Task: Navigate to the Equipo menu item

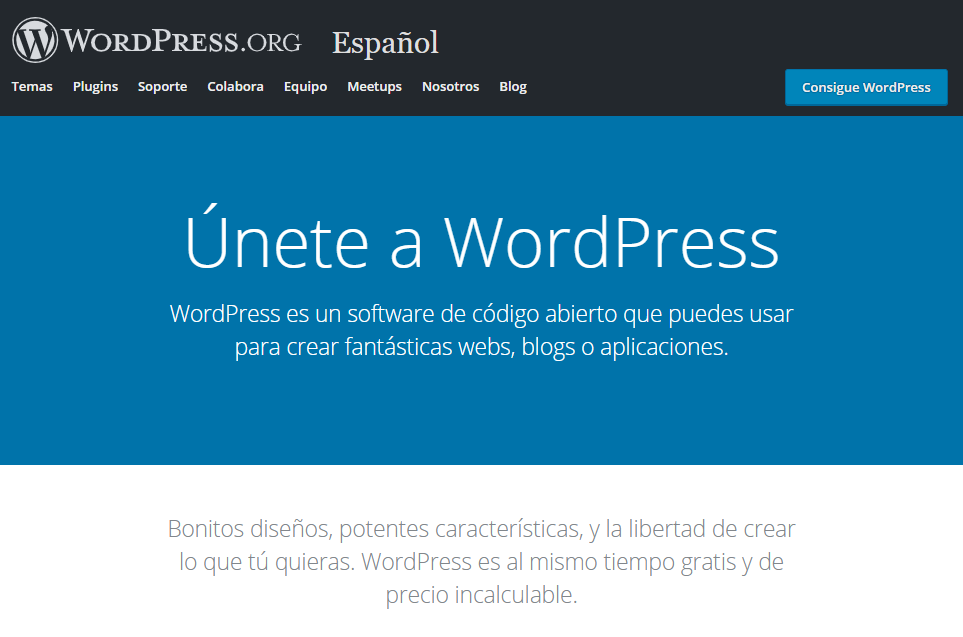Action: [x=305, y=87]
